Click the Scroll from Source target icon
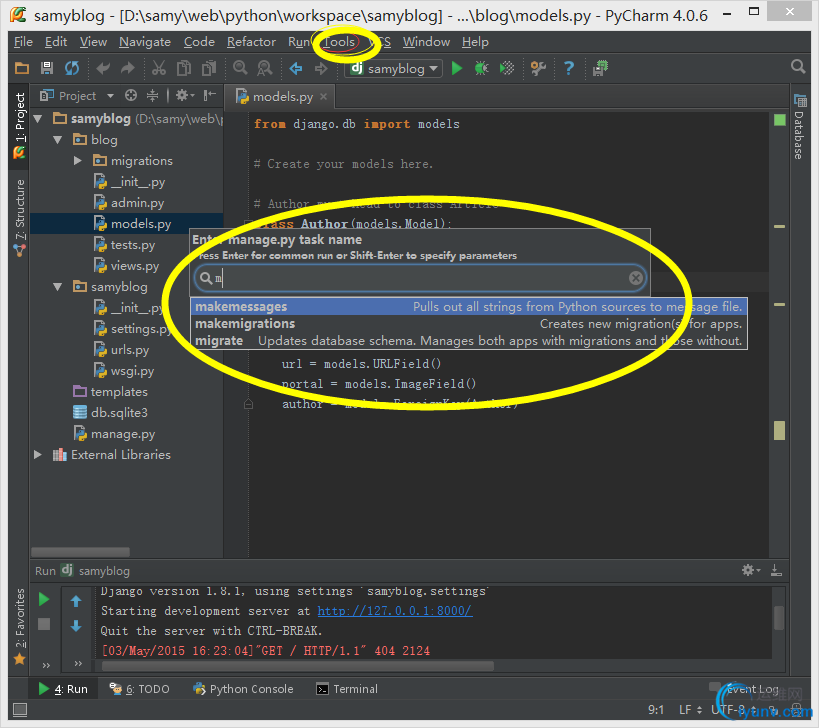The image size is (819, 728). (131, 96)
